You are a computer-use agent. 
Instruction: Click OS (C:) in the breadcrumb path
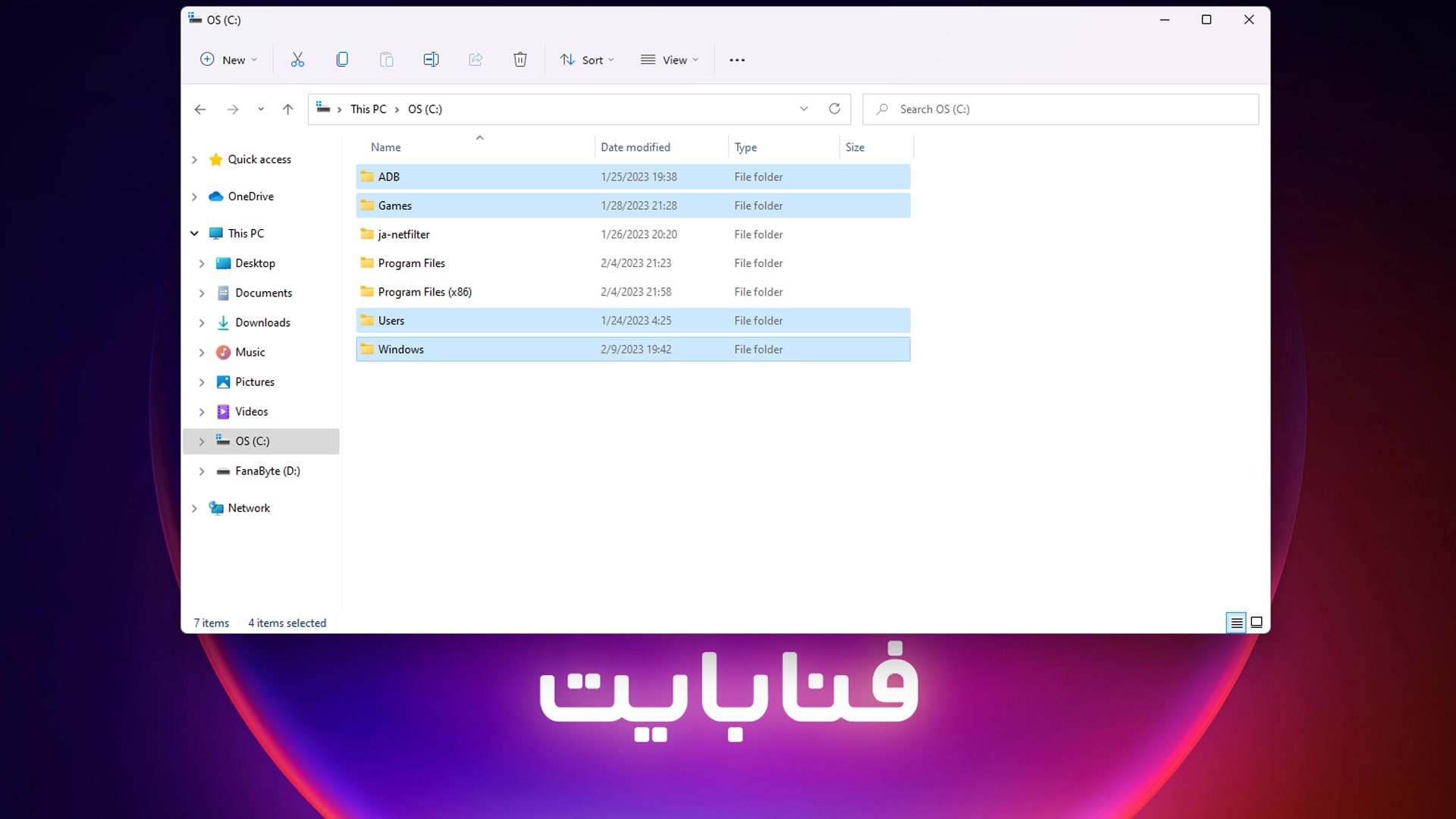click(425, 109)
